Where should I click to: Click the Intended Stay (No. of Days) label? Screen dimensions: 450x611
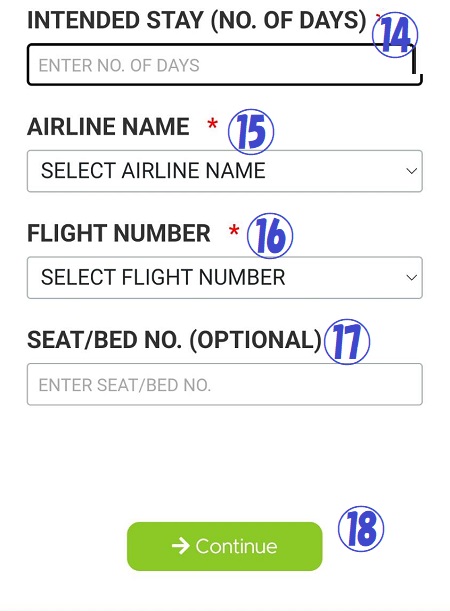(197, 20)
